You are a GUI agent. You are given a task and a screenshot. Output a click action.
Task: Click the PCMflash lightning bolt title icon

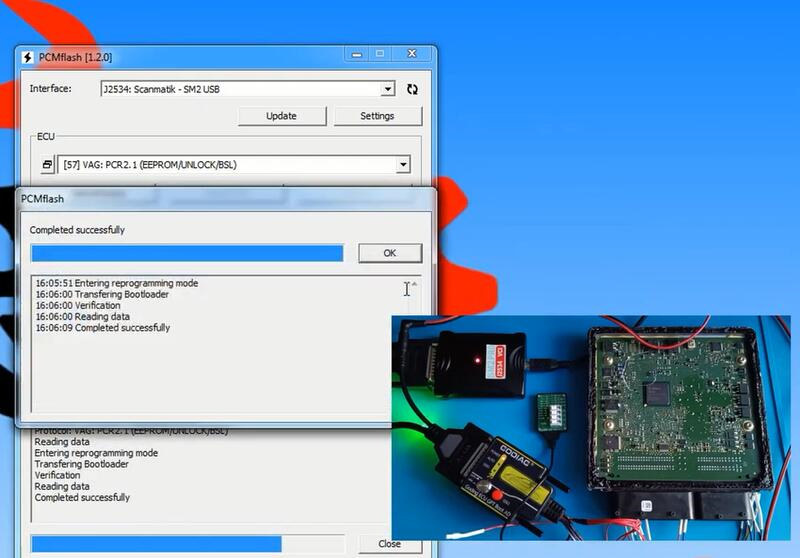click(28, 56)
